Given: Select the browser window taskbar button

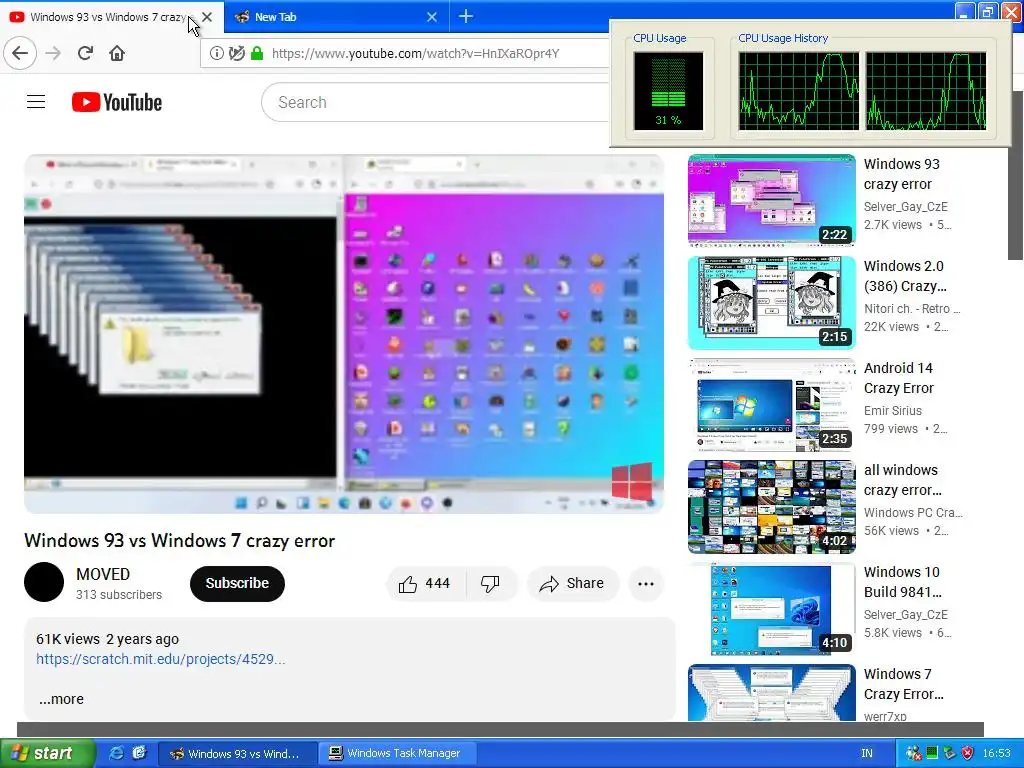Looking at the screenshot, I should click(238, 753).
